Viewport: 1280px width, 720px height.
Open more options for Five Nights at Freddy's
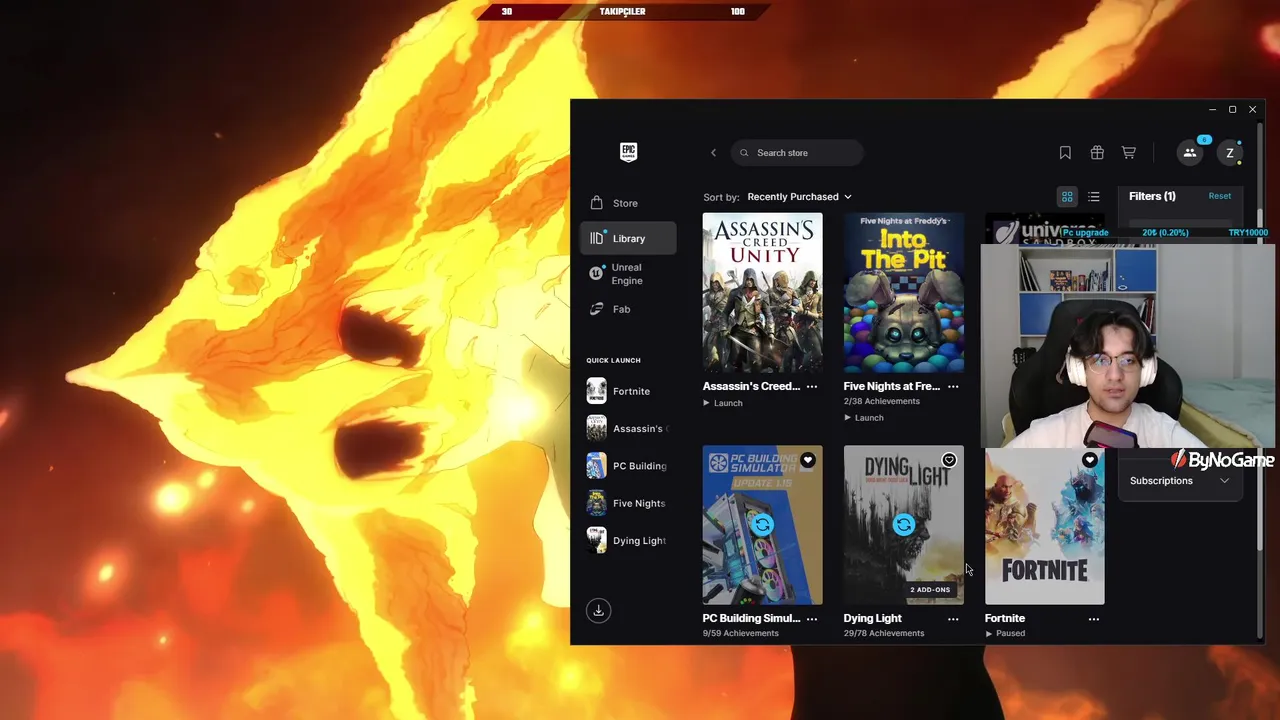pos(953,386)
